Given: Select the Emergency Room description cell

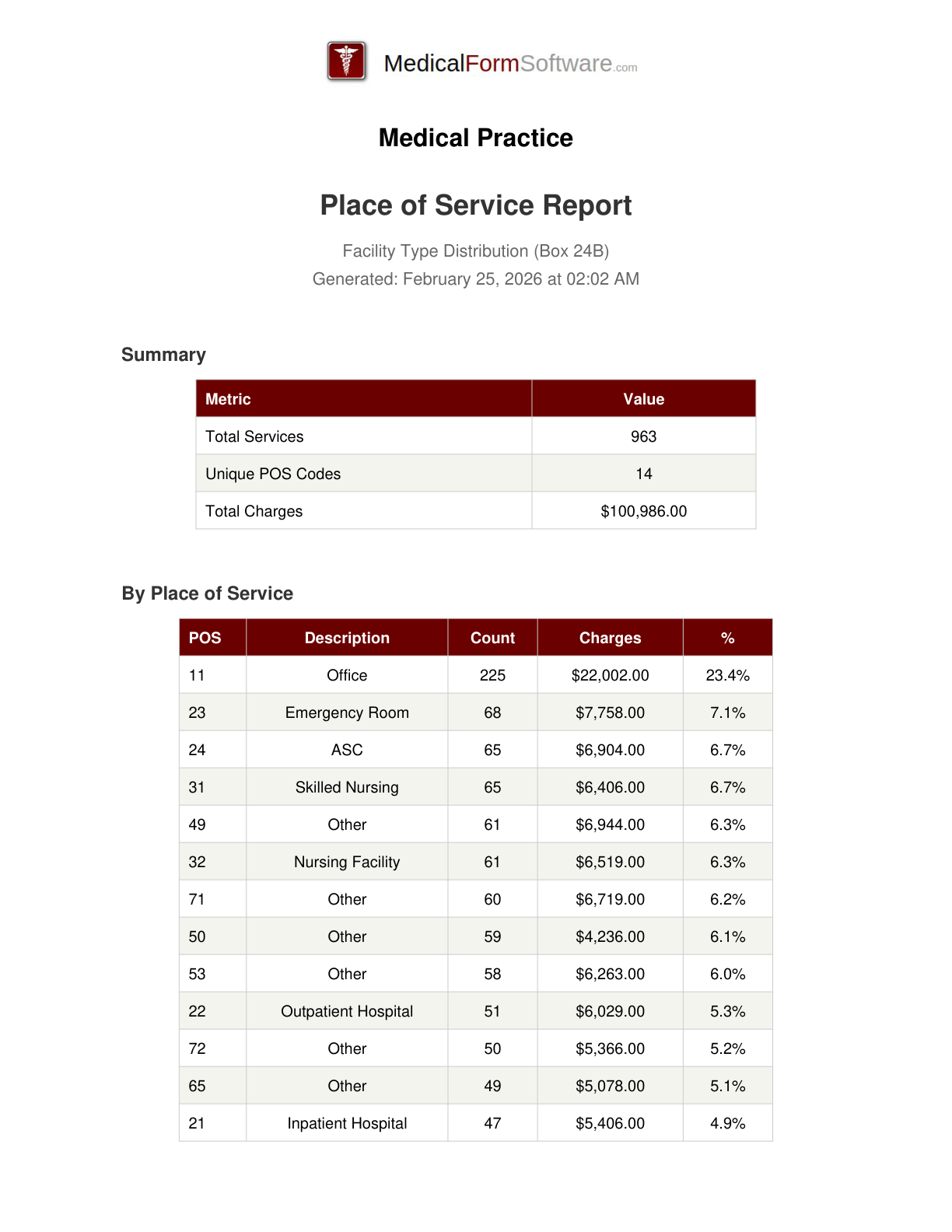Looking at the screenshot, I should tap(347, 712).
